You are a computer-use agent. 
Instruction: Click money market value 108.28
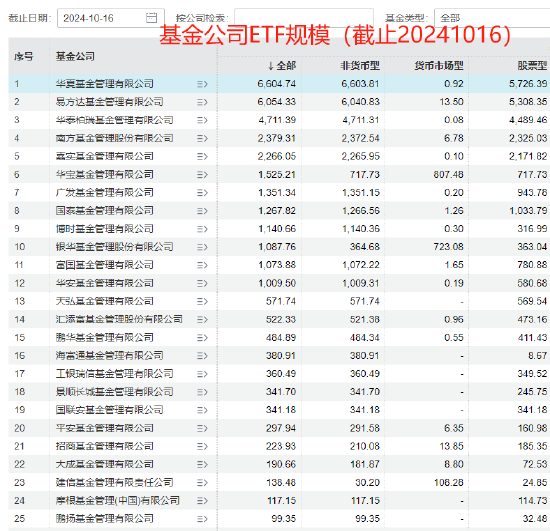(x=449, y=483)
